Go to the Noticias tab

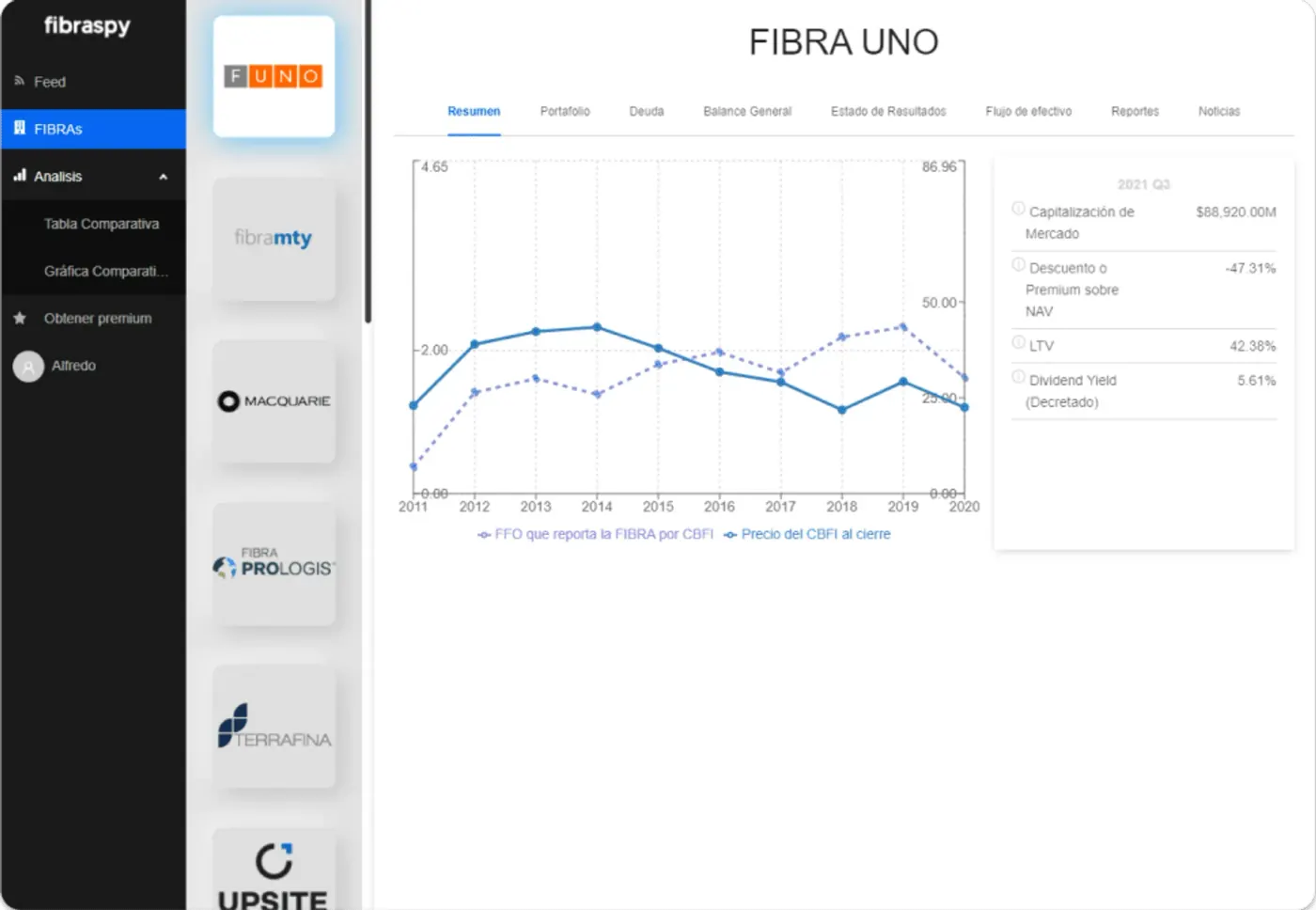point(1219,111)
